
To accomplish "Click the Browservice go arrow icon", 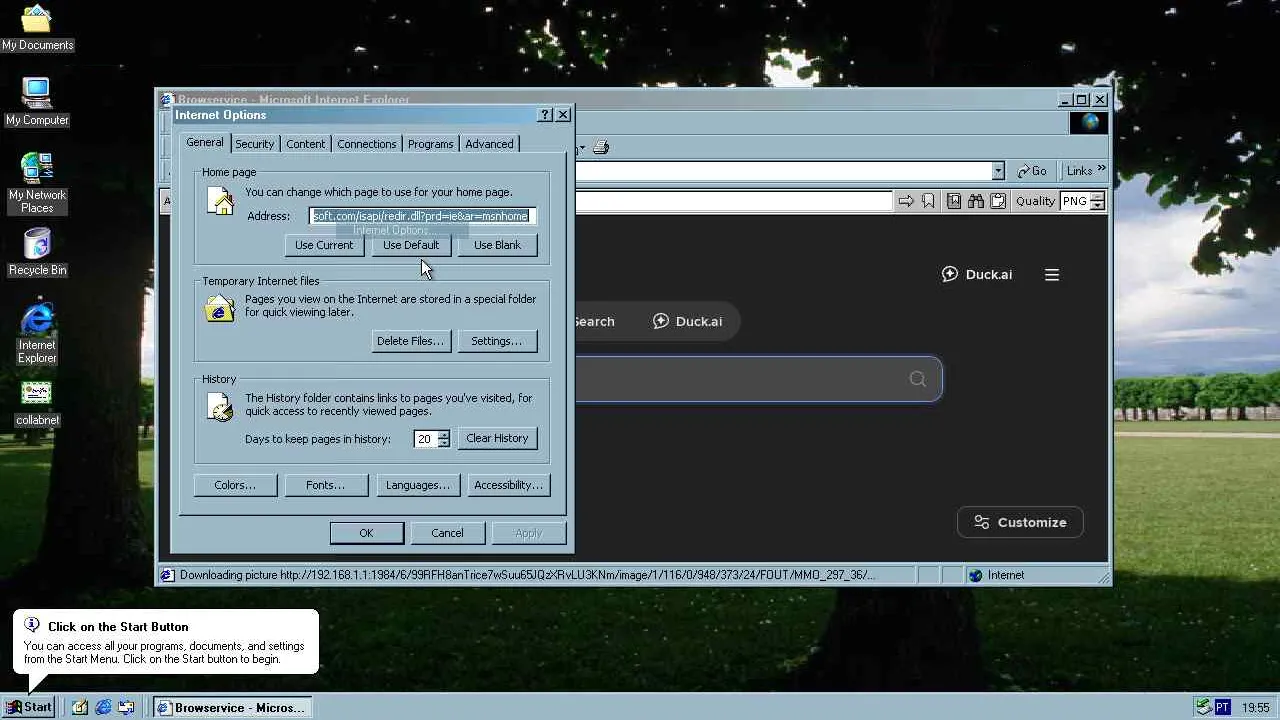I will 906,201.
